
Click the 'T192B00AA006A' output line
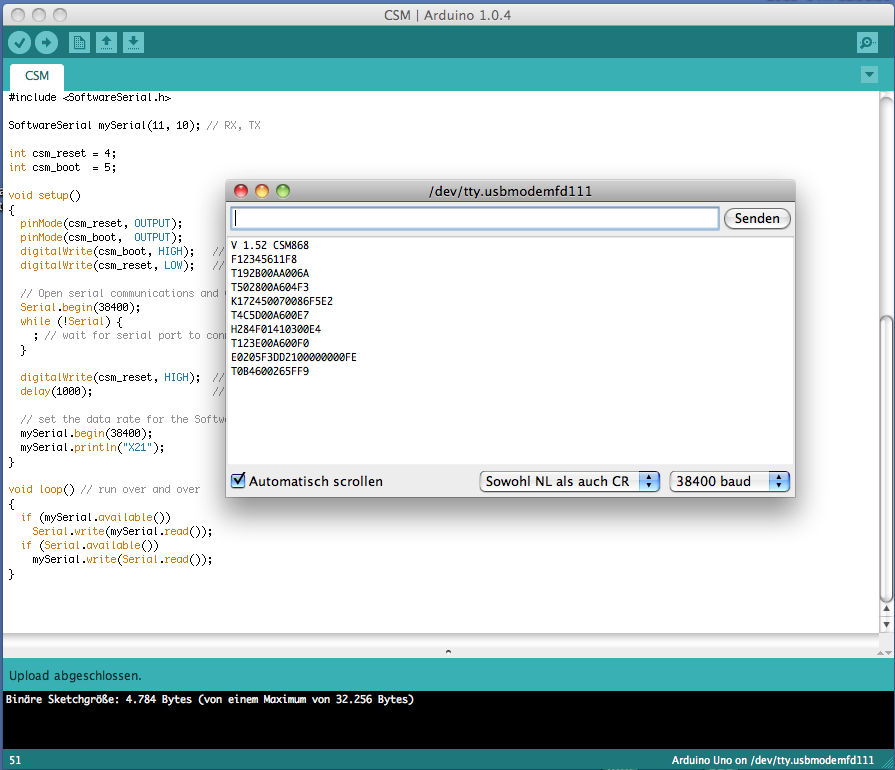(270, 273)
